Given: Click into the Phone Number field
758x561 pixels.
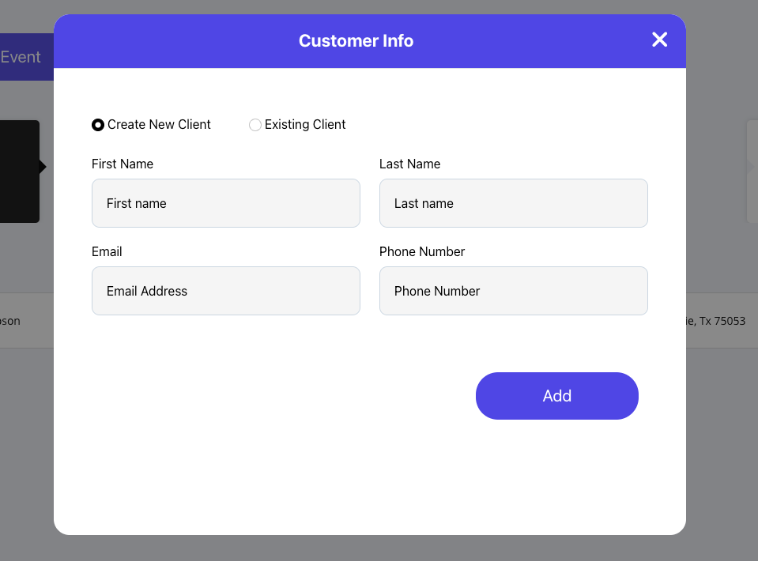Looking at the screenshot, I should click(513, 291).
